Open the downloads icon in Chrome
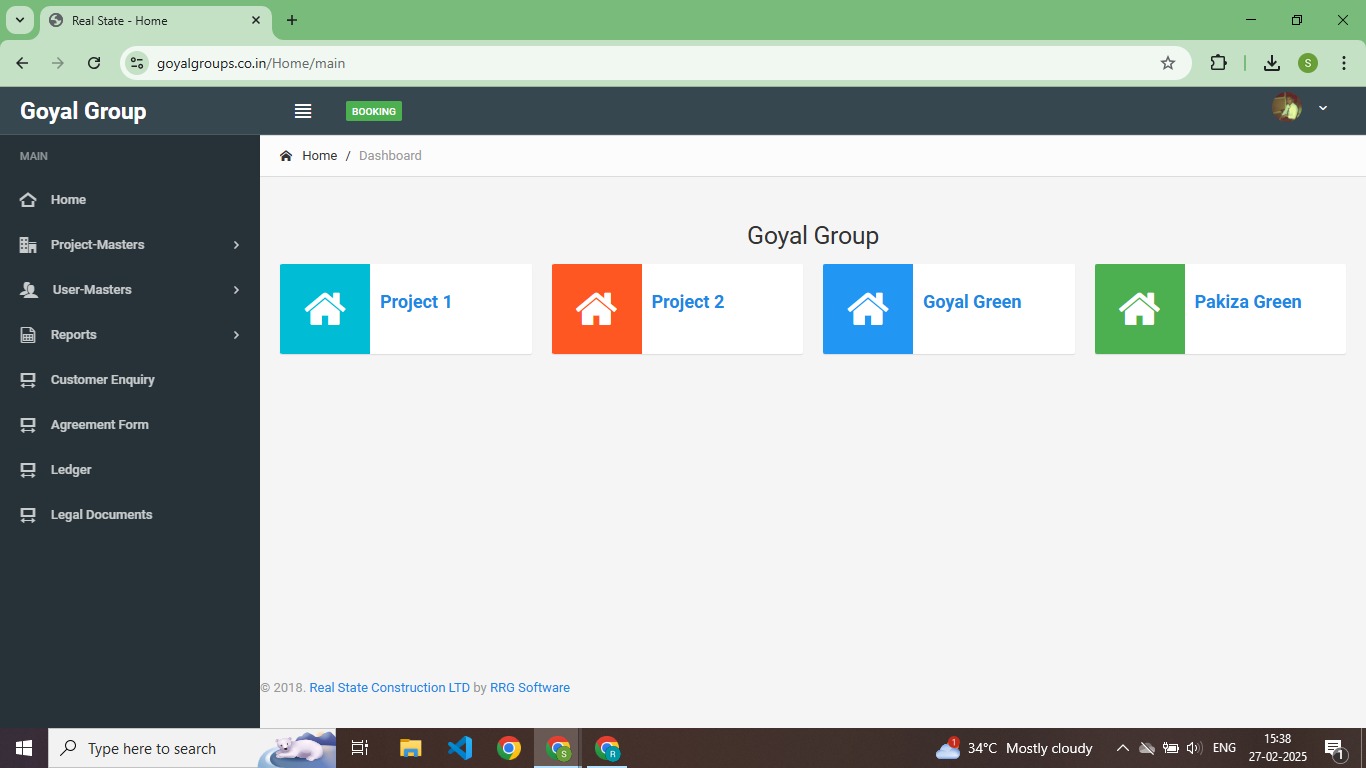This screenshot has height=768, width=1366. pos(1272,63)
